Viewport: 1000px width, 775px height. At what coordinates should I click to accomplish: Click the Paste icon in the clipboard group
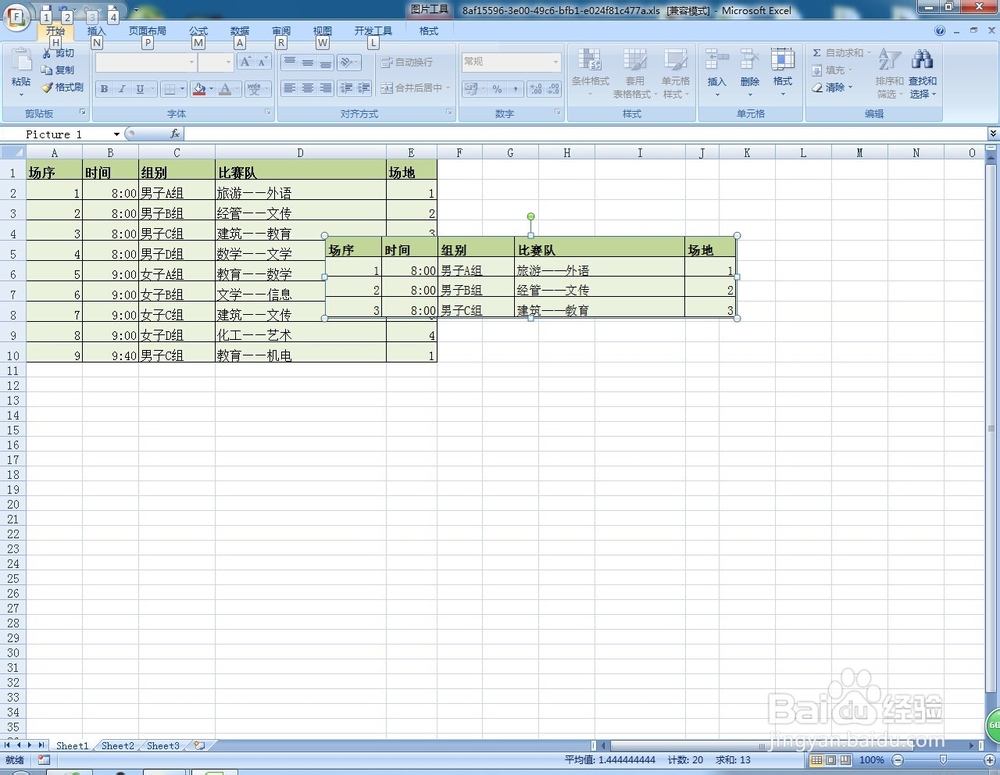point(21,61)
